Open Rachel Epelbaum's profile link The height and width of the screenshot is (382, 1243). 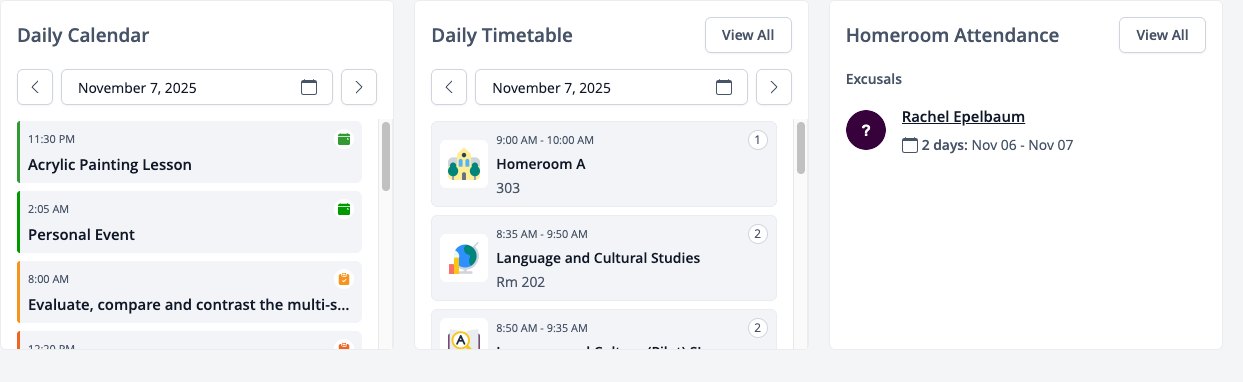(963, 117)
